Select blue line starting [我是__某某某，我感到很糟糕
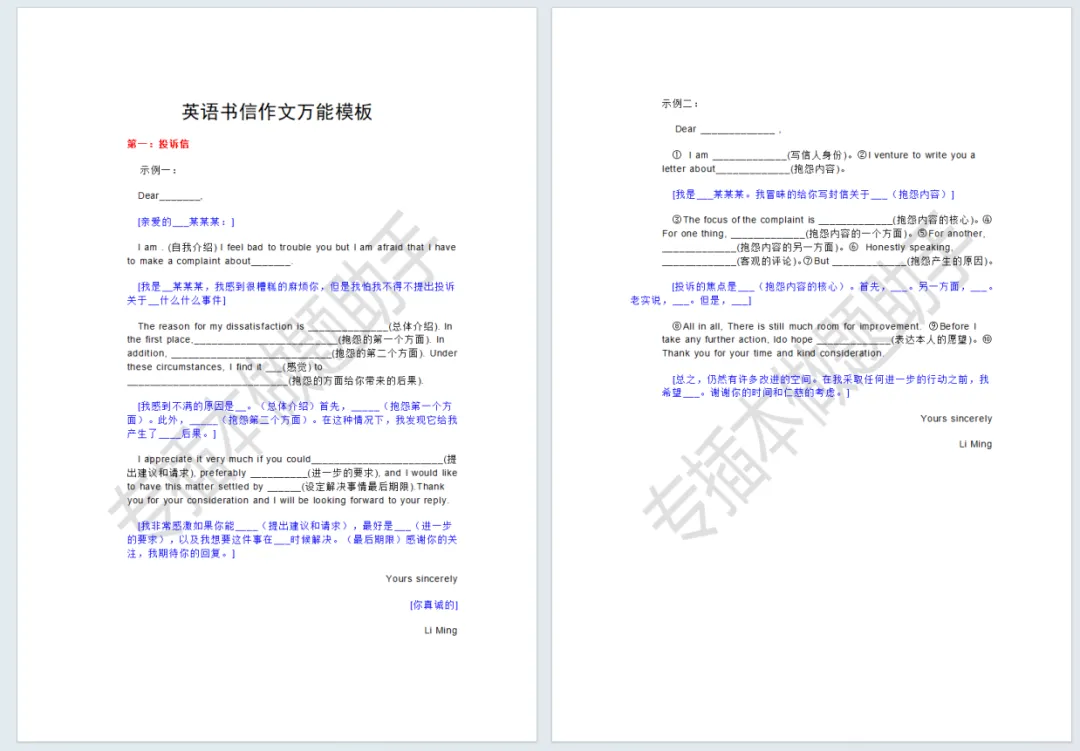This screenshot has width=1080, height=751. click(x=296, y=287)
